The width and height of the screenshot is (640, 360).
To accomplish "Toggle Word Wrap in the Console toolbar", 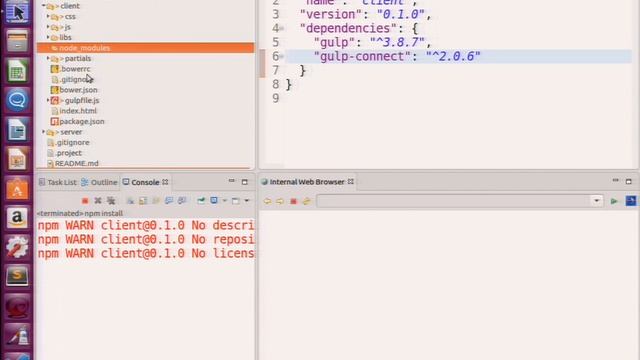I will coord(156,201).
